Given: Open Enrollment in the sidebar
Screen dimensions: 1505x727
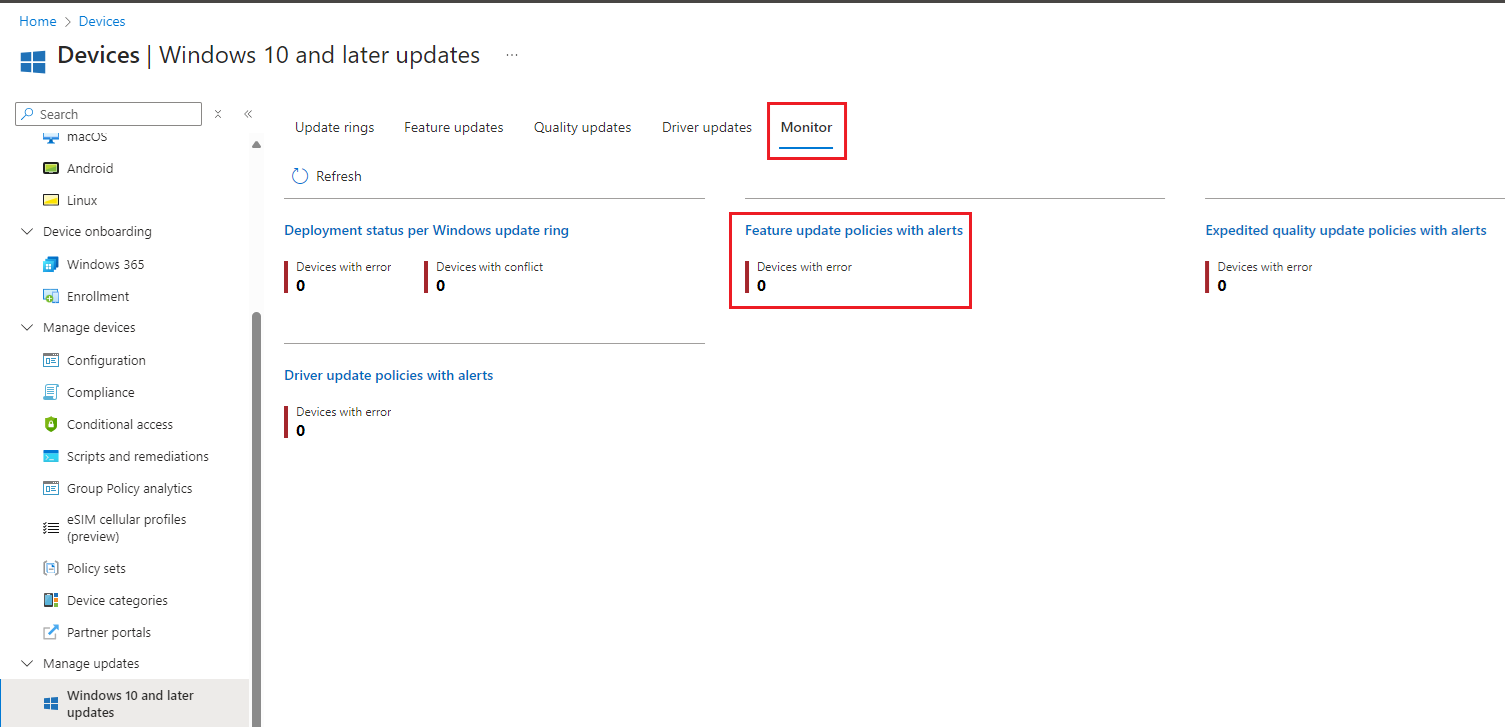Looking at the screenshot, I should pyautogui.click(x=98, y=296).
